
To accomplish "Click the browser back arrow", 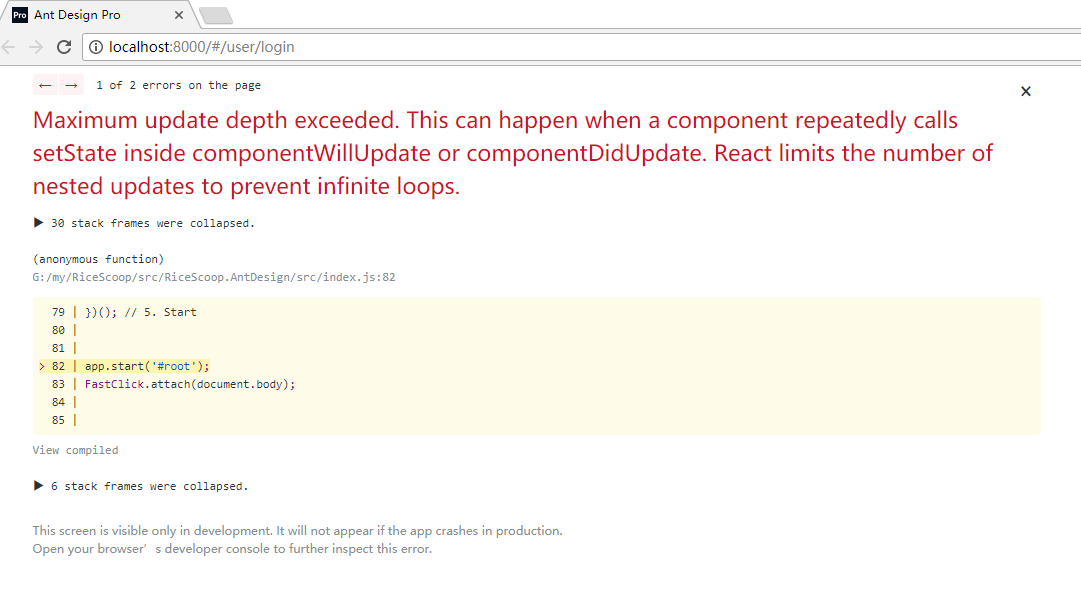I will (x=9, y=47).
